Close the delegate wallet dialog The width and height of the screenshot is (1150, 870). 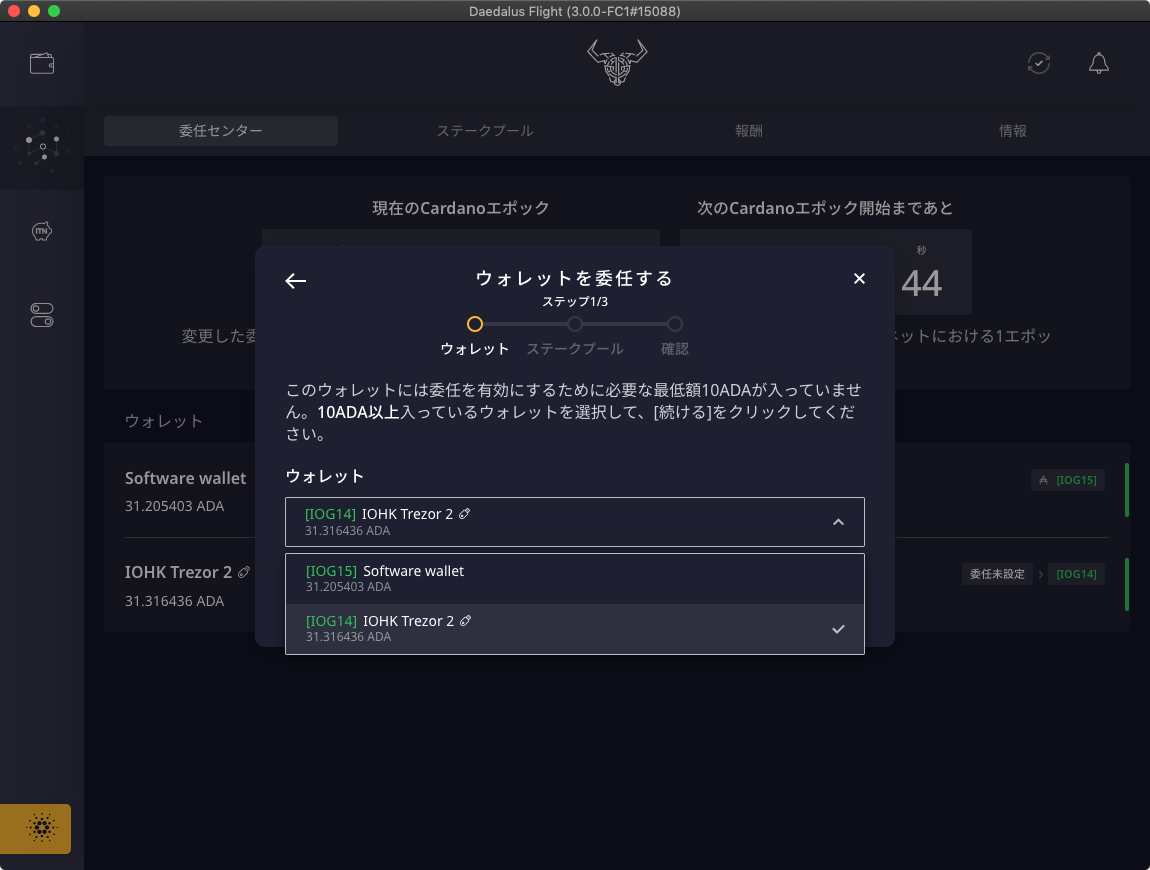coord(860,279)
